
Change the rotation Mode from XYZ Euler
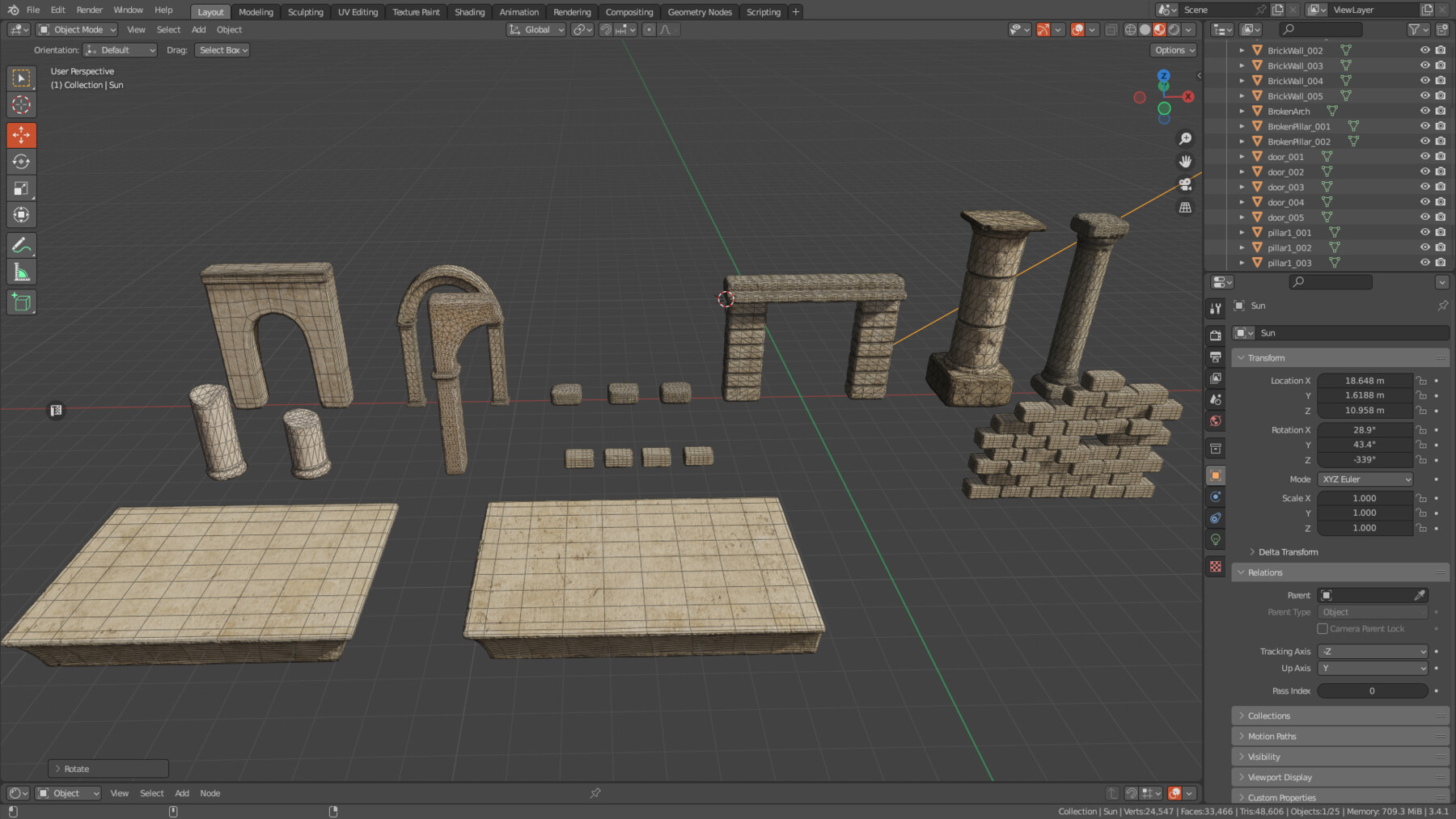coord(1365,479)
